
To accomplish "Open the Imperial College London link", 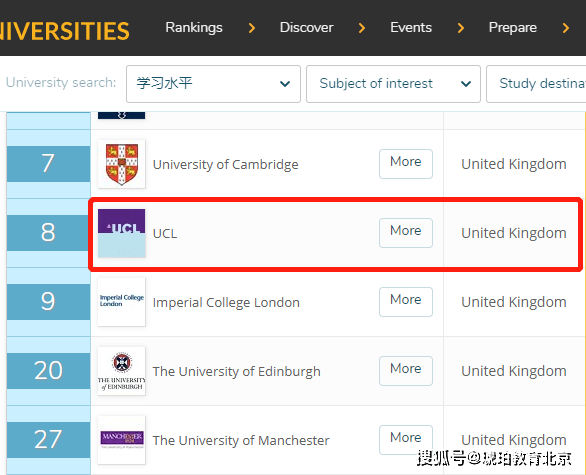I will click(x=226, y=302).
